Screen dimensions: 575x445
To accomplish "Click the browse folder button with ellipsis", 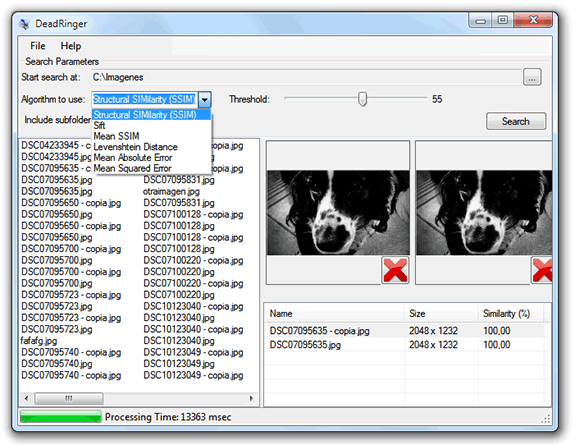I will click(x=532, y=77).
